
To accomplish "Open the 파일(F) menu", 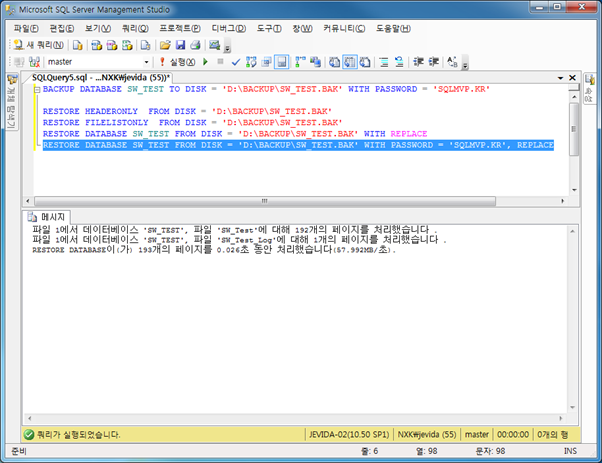I will coord(26,28).
